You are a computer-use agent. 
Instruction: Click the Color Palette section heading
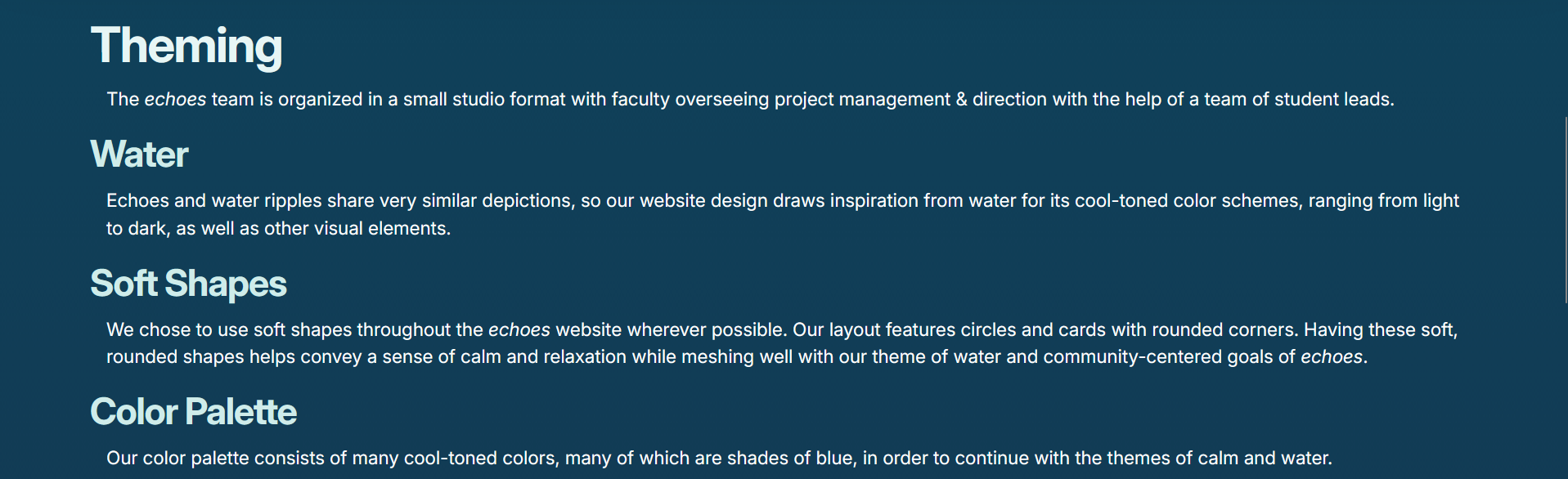click(193, 412)
